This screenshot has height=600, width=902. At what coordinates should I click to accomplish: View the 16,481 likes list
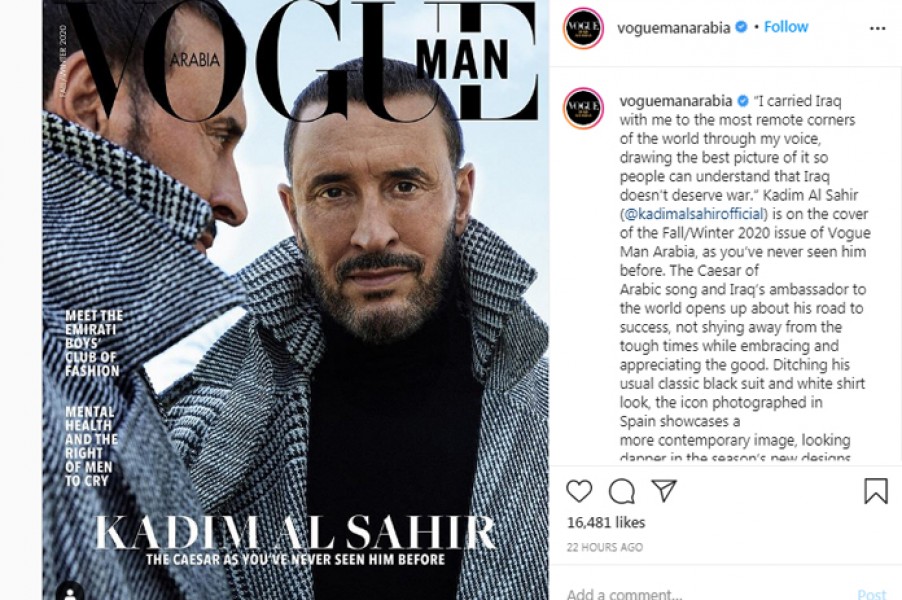point(606,522)
